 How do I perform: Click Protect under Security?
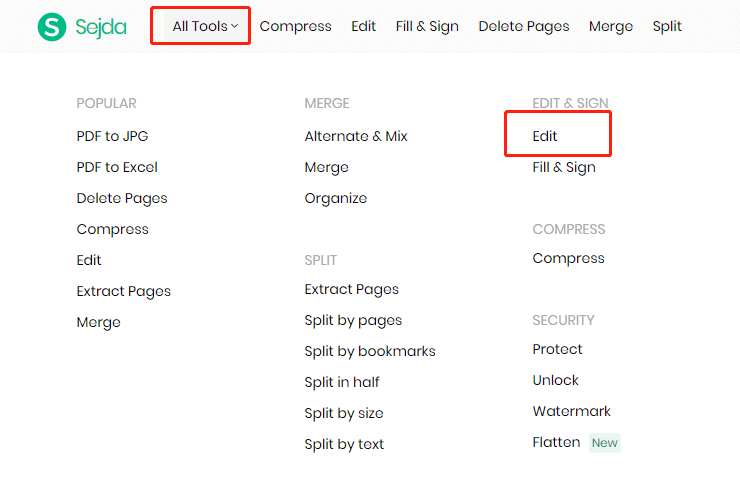click(x=558, y=349)
